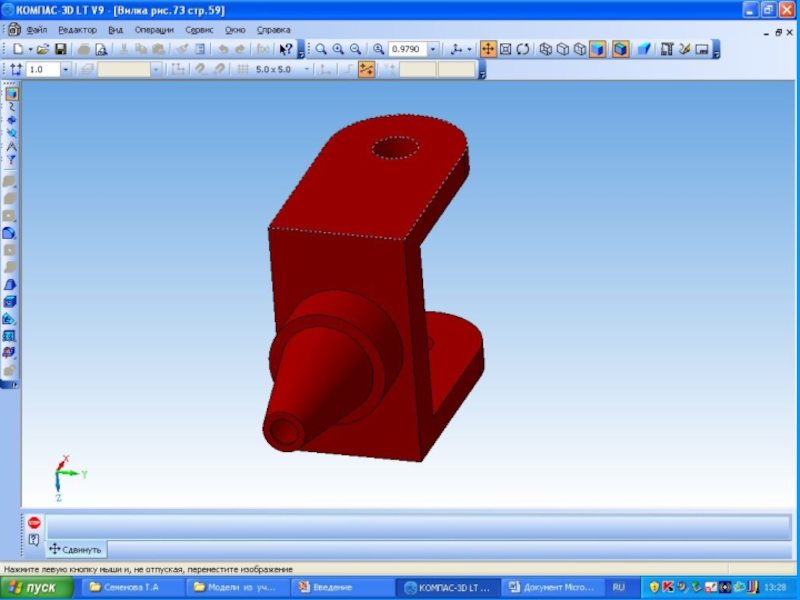
Task: Click the Windows пуск Start button
Action: [38, 587]
